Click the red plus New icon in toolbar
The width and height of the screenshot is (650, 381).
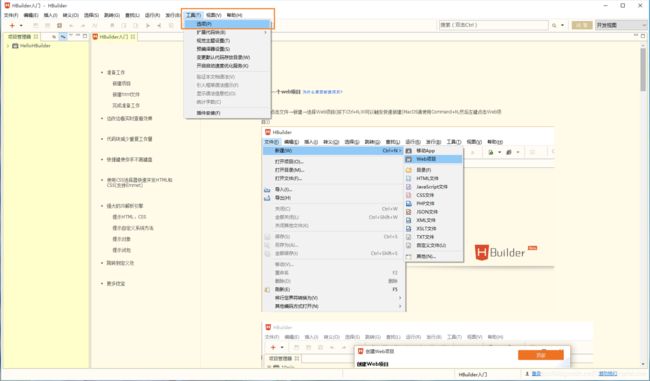click(x=12, y=26)
